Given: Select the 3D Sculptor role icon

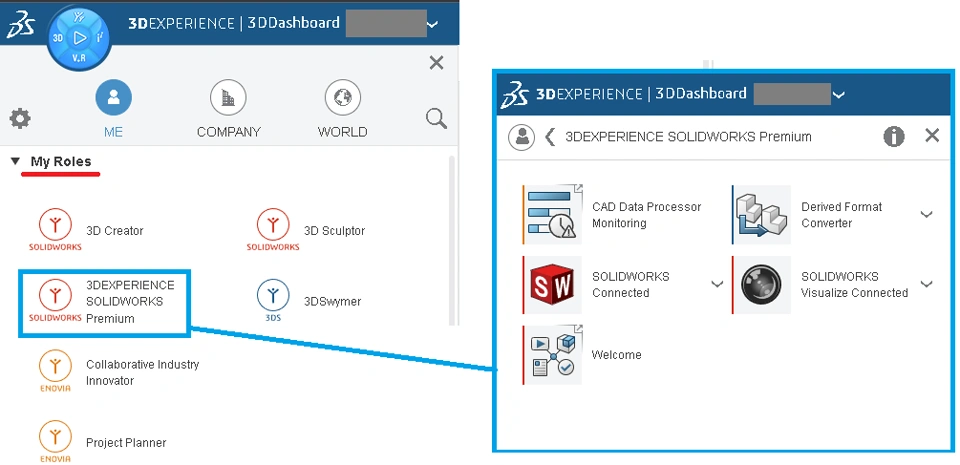Looking at the screenshot, I should pyautogui.click(x=273, y=230).
